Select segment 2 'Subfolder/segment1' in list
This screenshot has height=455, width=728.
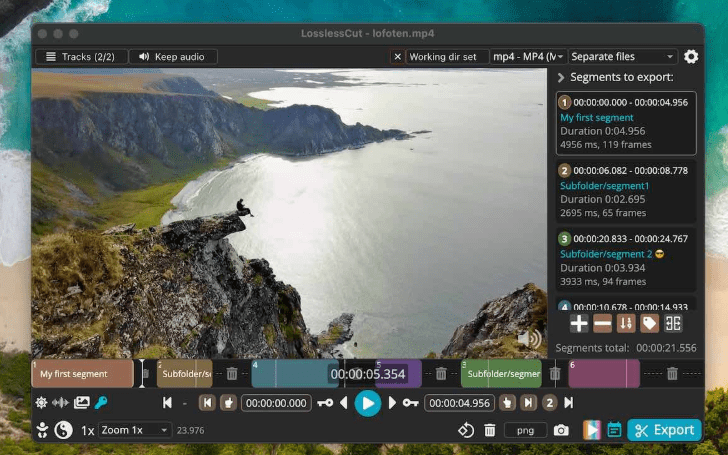tap(626, 192)
